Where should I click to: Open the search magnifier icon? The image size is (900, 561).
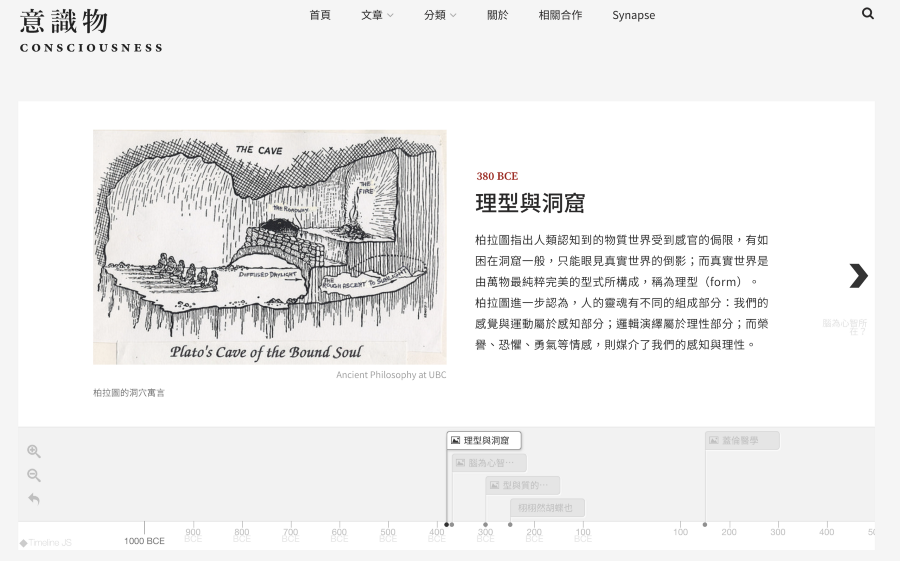pyautogui.click(x=867, y=14)
